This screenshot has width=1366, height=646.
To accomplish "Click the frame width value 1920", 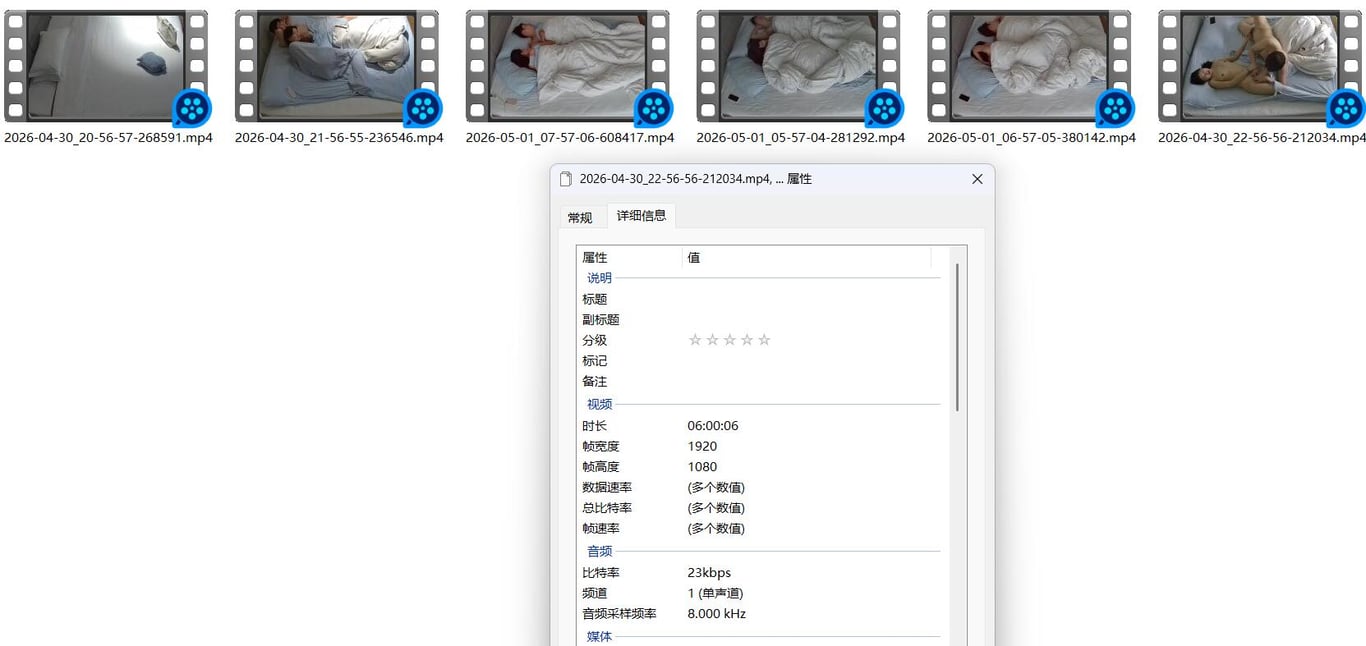I will point(702,446).
